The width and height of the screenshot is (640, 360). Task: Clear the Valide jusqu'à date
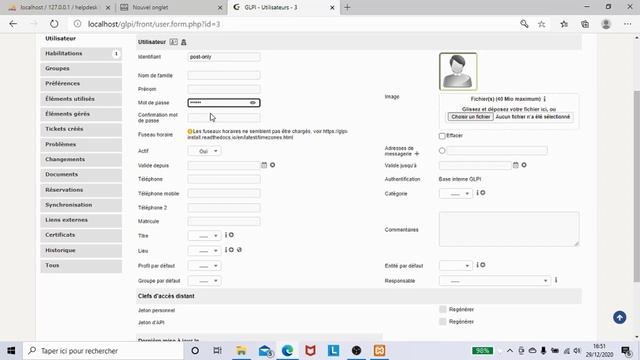524,165
